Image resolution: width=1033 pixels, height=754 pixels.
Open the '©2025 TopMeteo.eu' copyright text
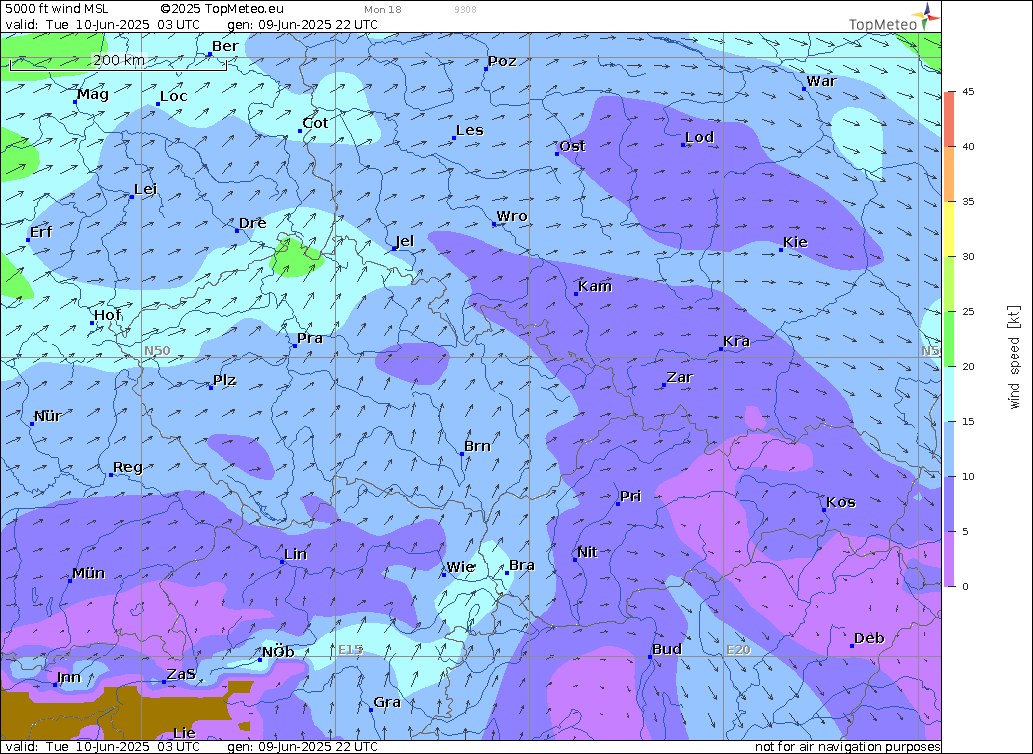click(222, 9)
